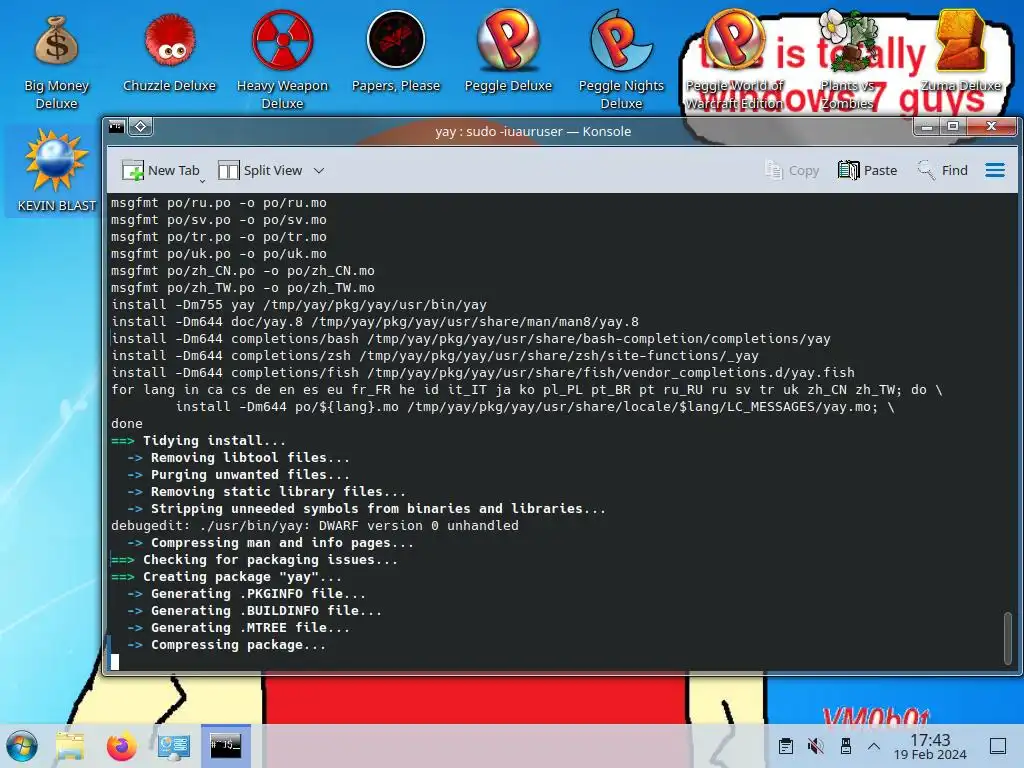Image resolution: width=1024 pixels, height=768 pixels.
Task: Click terminal cursor input line
Action: tap(115, 662)
